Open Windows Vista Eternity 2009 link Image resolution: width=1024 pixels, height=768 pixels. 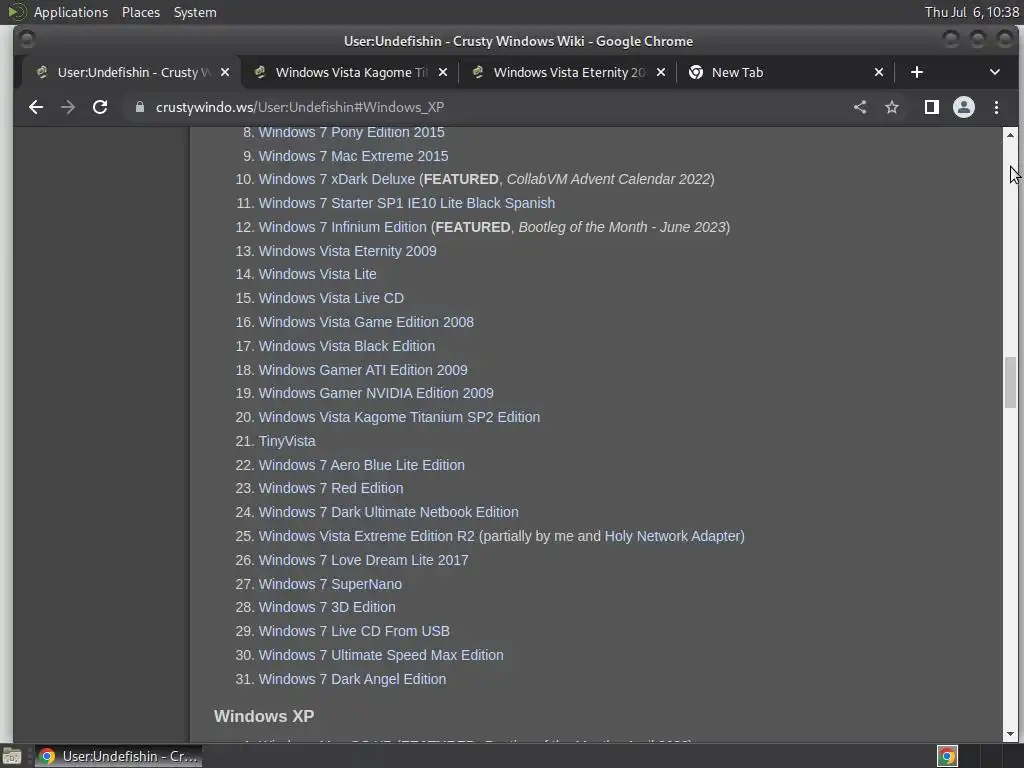pyautogui.click(x=347, y=251)
